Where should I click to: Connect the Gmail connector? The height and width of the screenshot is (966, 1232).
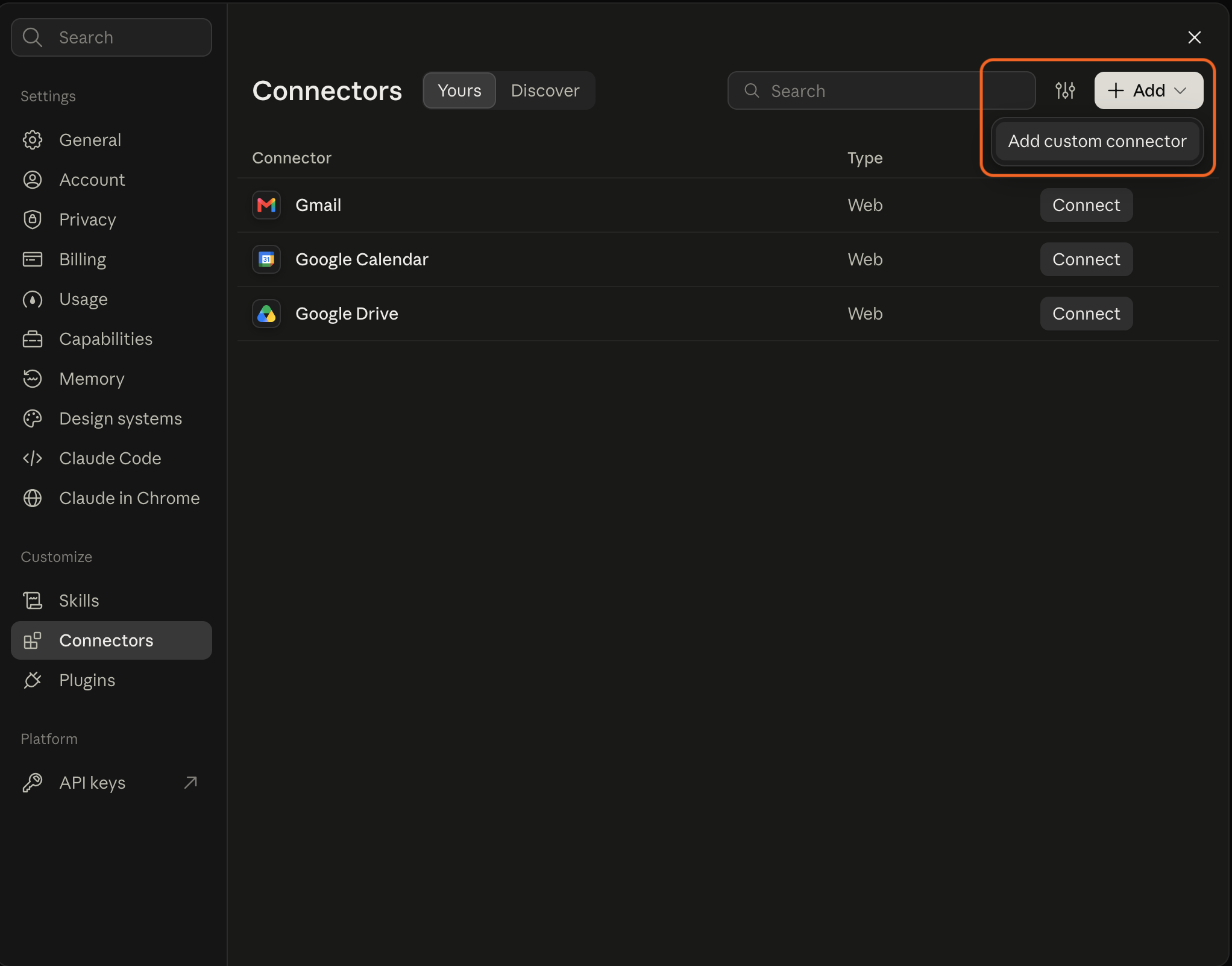point(1086,205)
